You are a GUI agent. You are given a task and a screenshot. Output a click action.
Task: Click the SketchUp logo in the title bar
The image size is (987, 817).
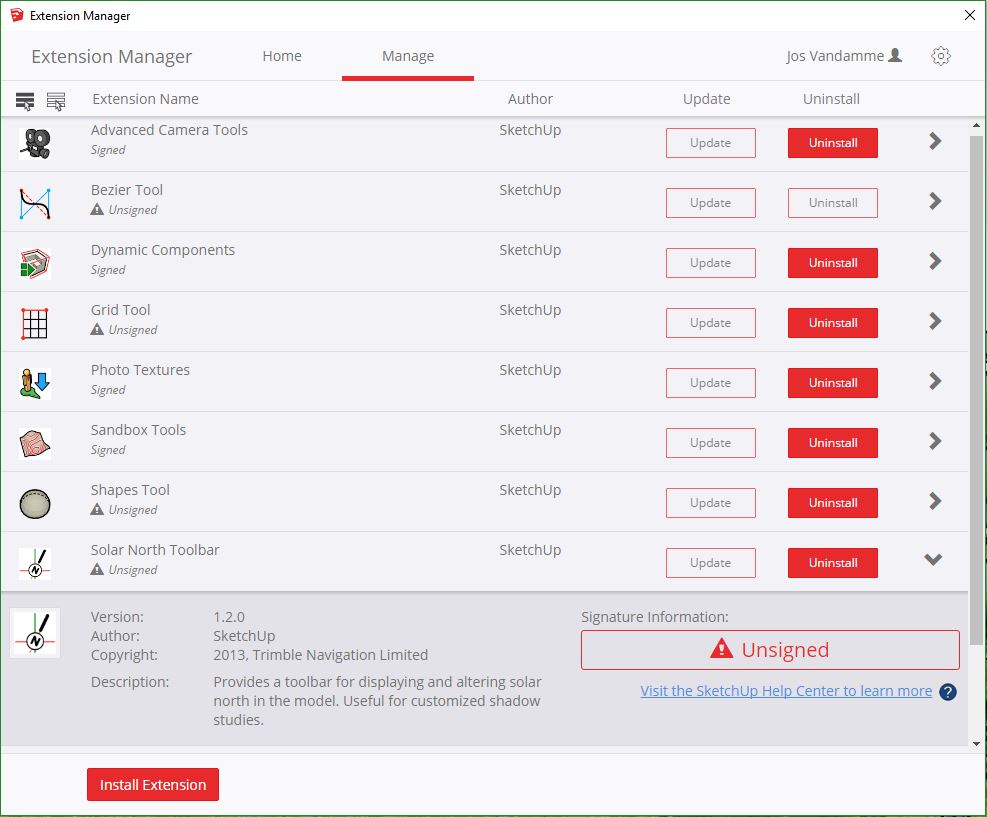point(17,15)
